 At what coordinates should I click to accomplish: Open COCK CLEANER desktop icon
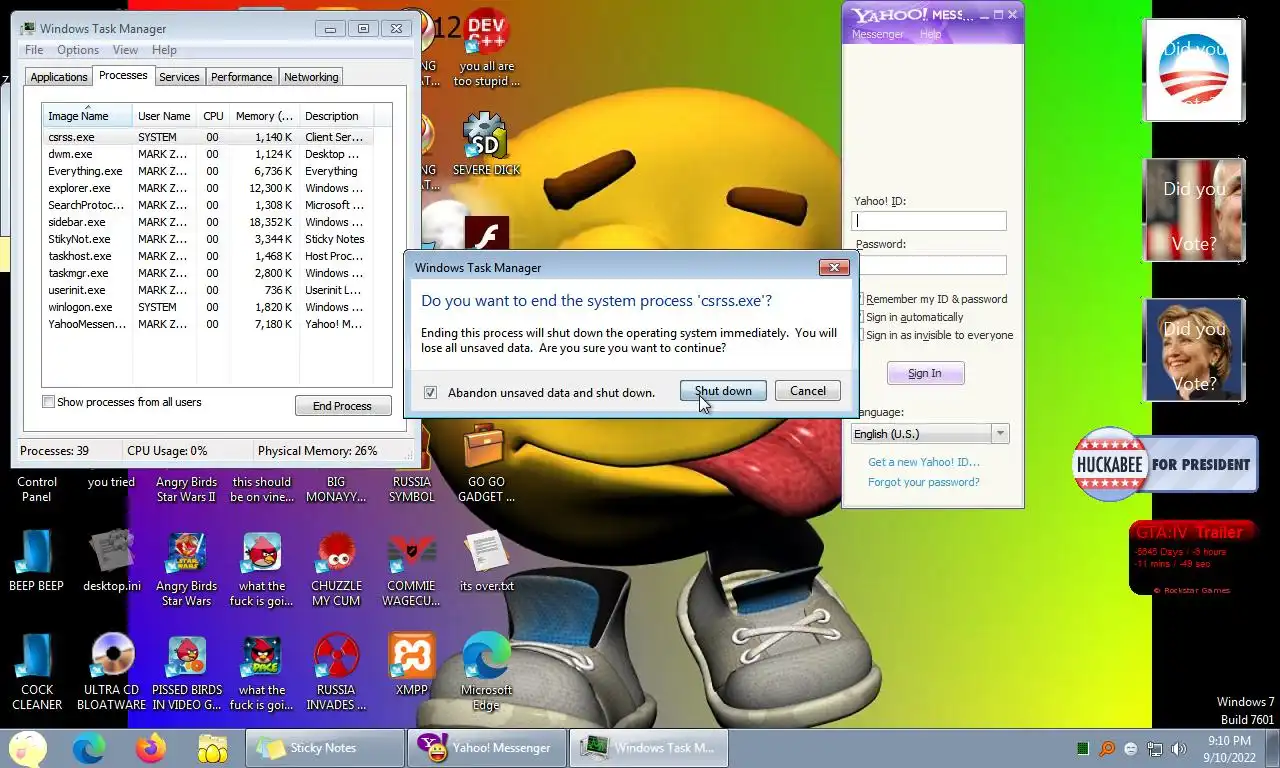37,672
